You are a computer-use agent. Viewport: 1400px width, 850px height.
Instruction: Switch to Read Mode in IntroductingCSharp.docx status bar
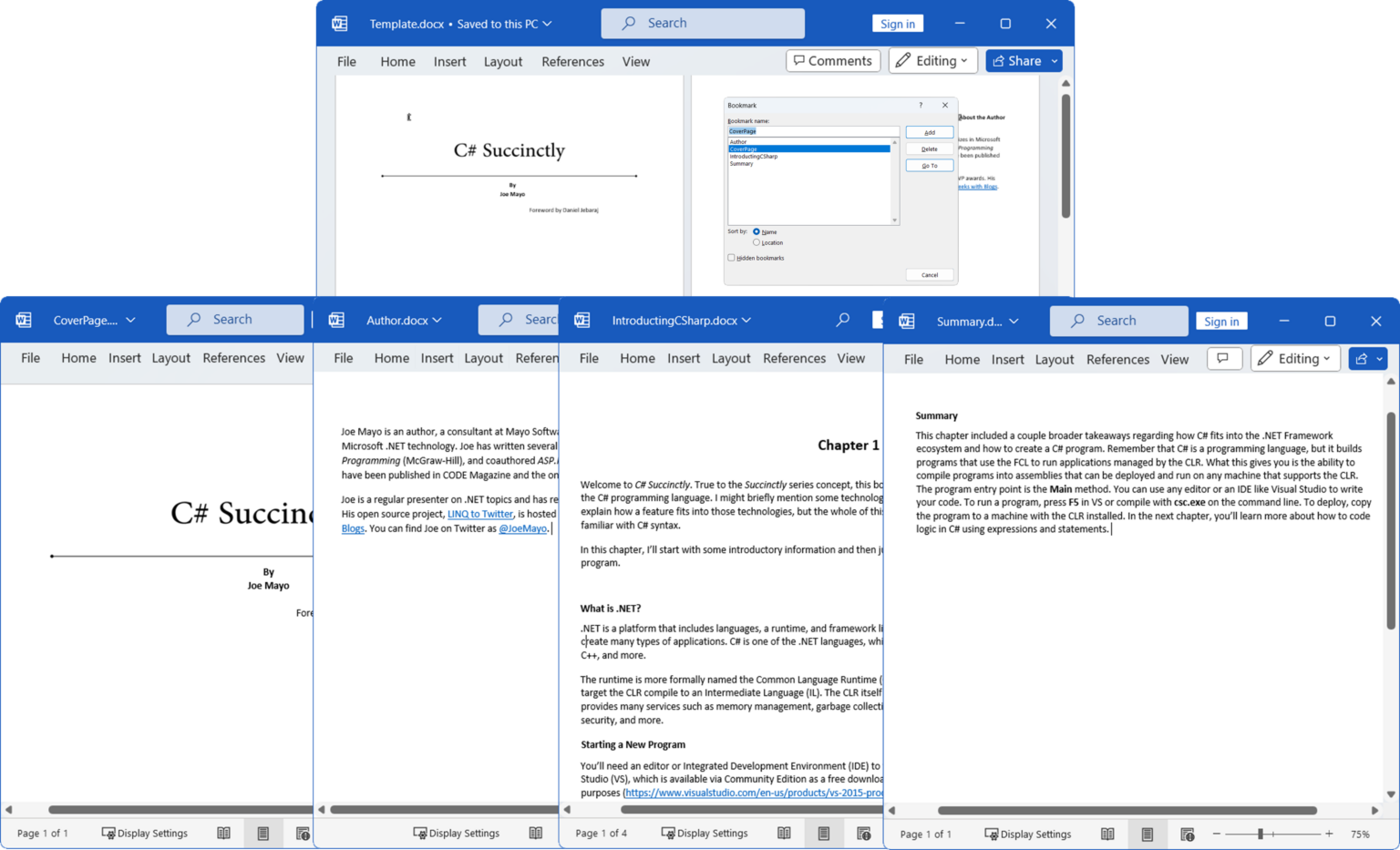784,833
